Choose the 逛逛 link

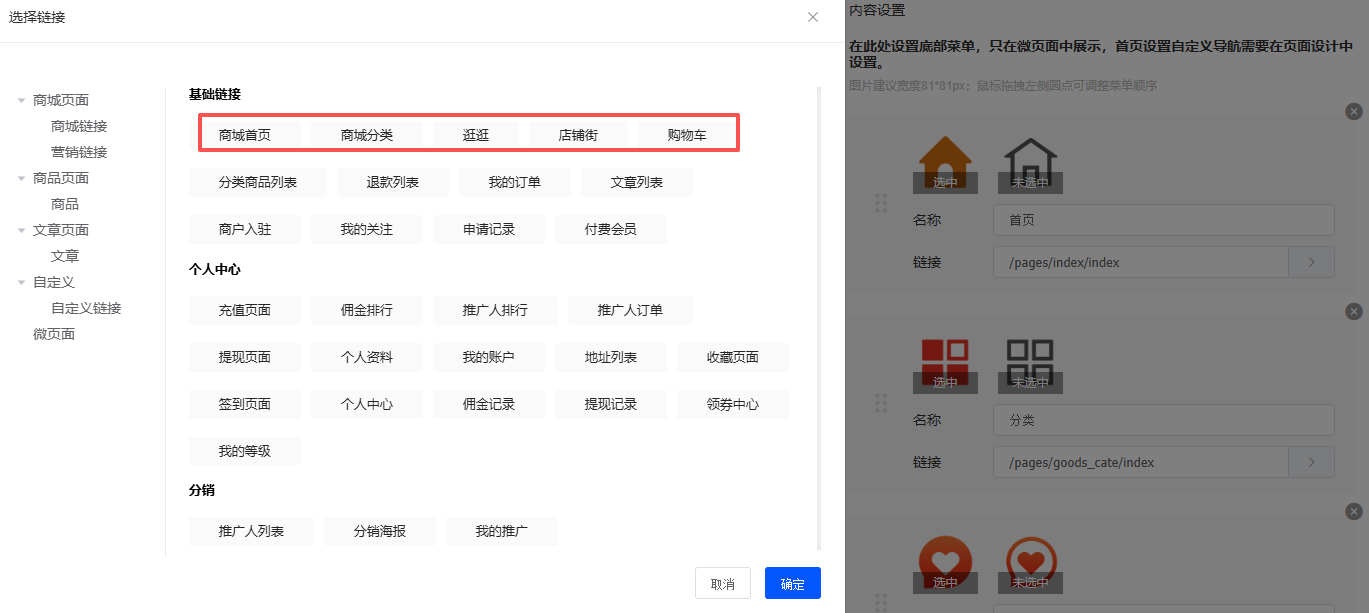[x=476, y=135]
